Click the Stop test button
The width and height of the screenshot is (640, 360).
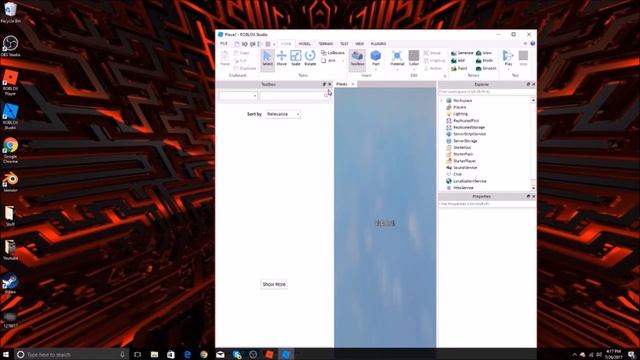pos(523,58)
